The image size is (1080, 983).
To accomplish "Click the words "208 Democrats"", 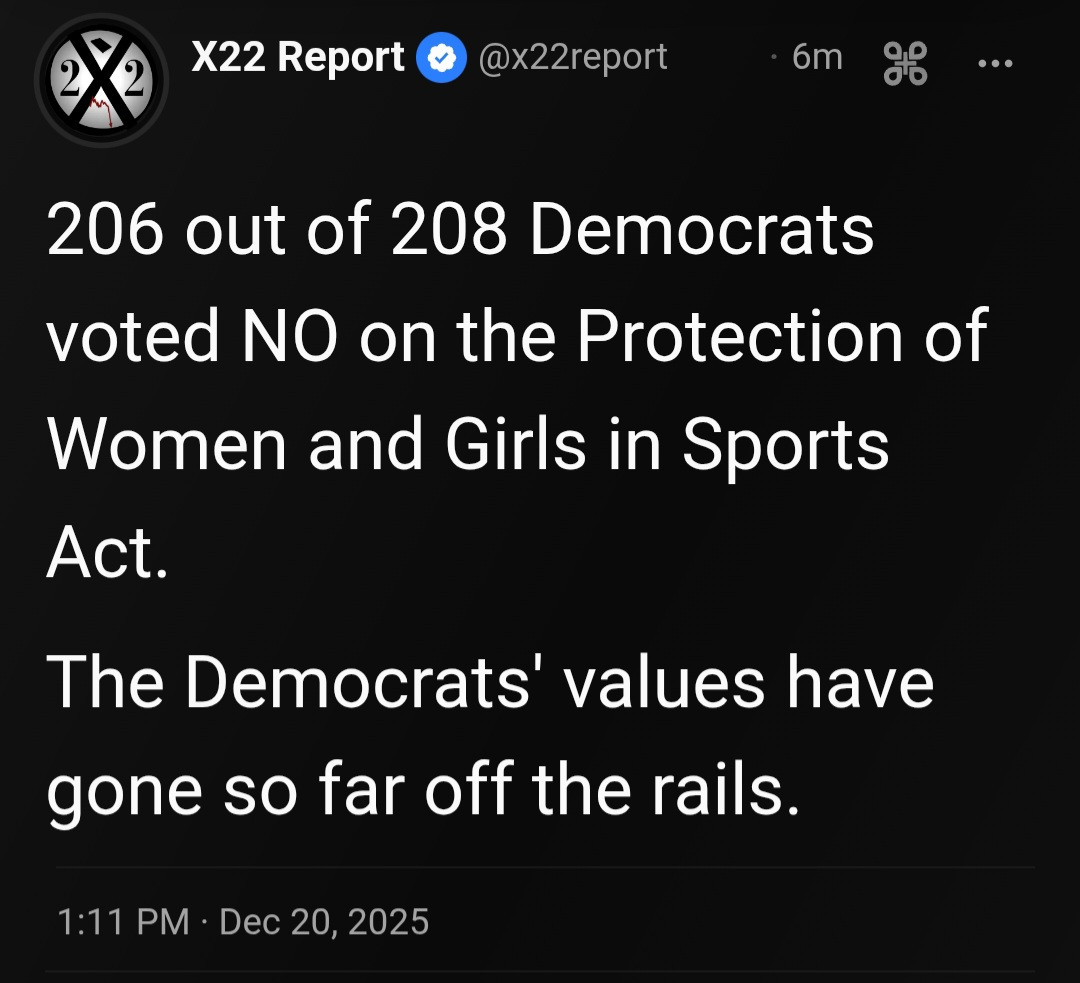I will (x=632, y=231).
